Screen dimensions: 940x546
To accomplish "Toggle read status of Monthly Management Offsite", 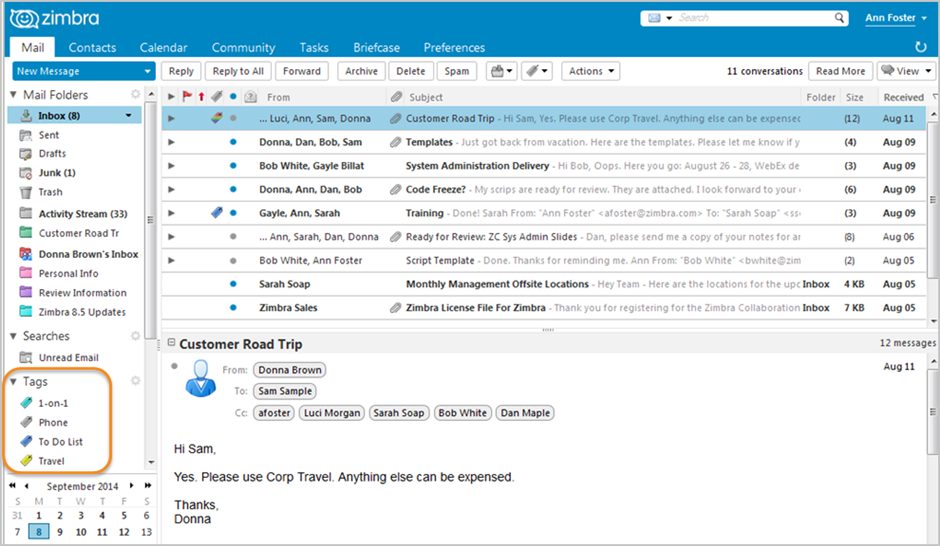I will (x=233, y=284).
